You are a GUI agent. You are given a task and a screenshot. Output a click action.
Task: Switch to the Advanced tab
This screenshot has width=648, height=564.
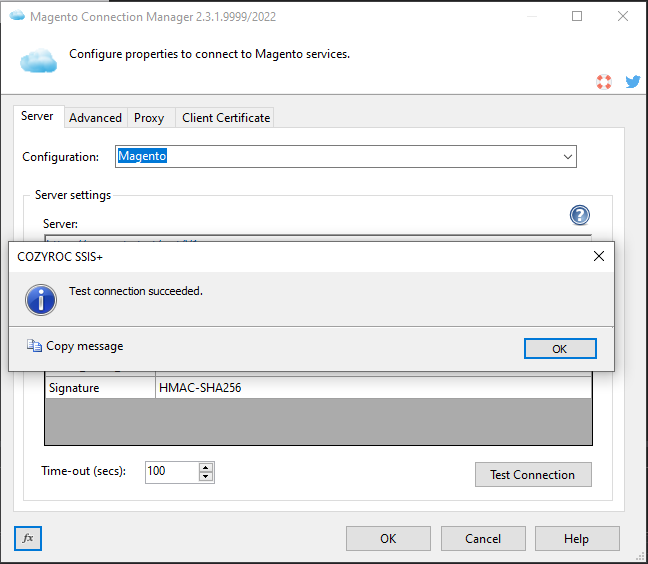tap(95, 118)
